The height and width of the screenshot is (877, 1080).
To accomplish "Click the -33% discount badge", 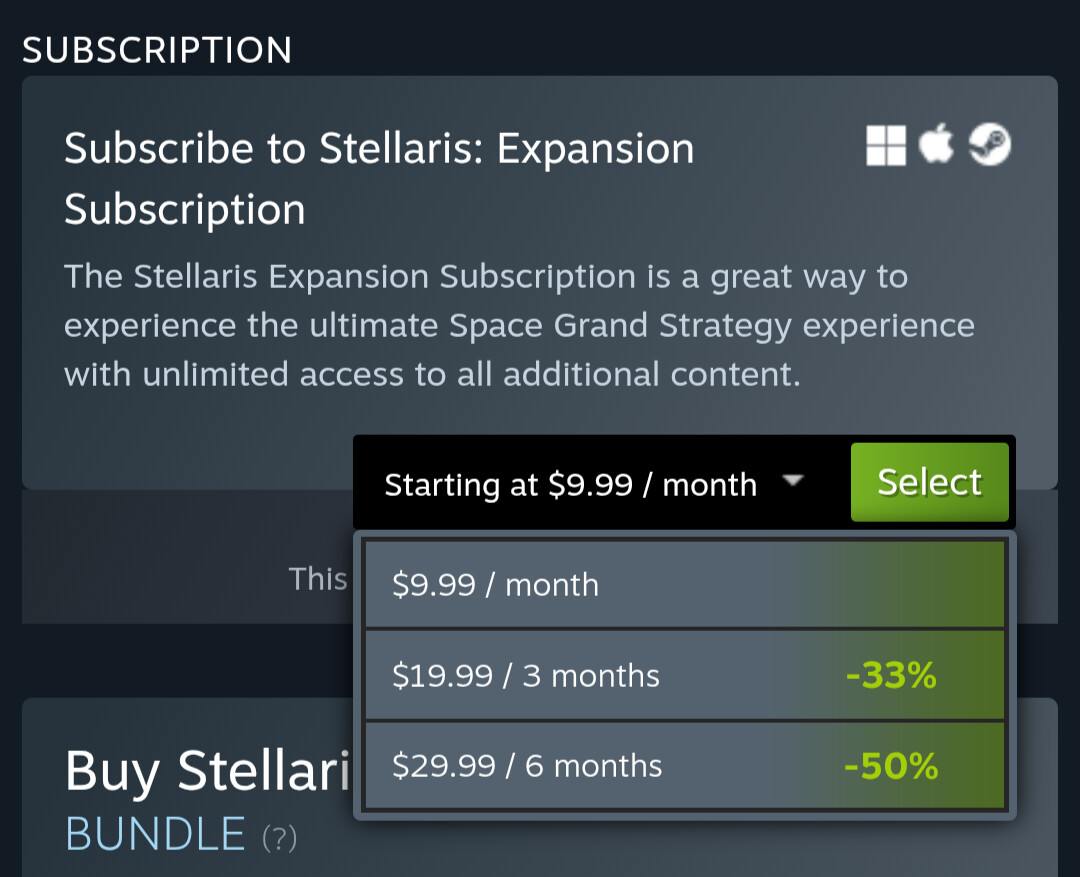I will [890, 676].
